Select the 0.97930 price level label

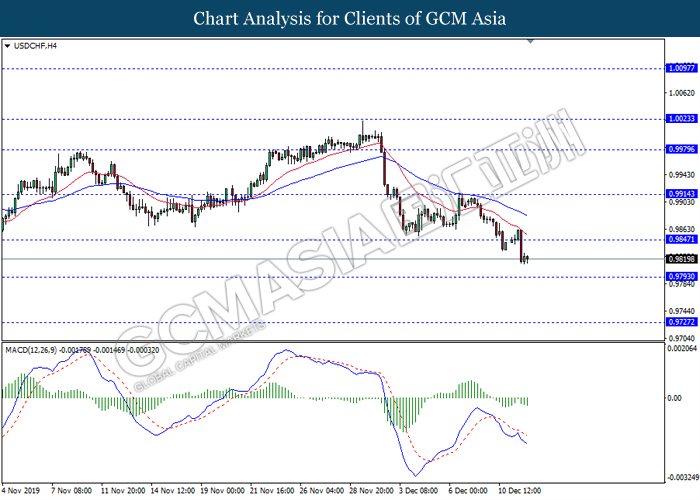[x=681, y=277]
